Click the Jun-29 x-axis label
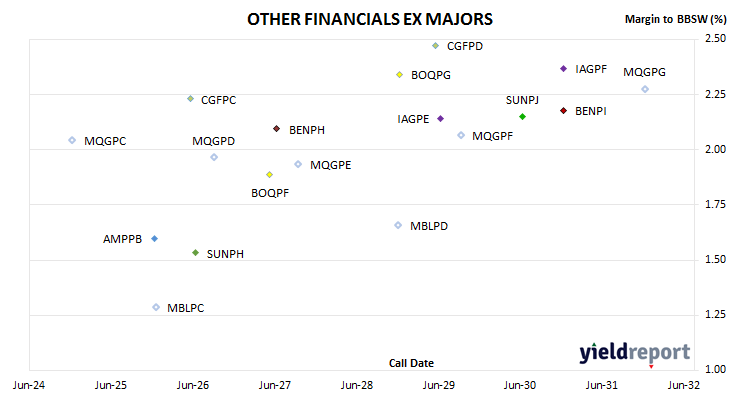This screenshot has width=730, height=399. click(439, 385)
